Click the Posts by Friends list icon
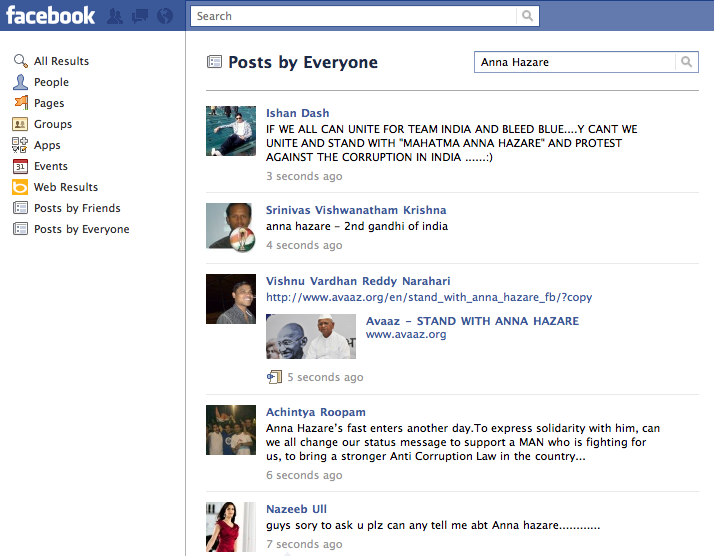This screenshot has height=556, width=714. [20, 208]
